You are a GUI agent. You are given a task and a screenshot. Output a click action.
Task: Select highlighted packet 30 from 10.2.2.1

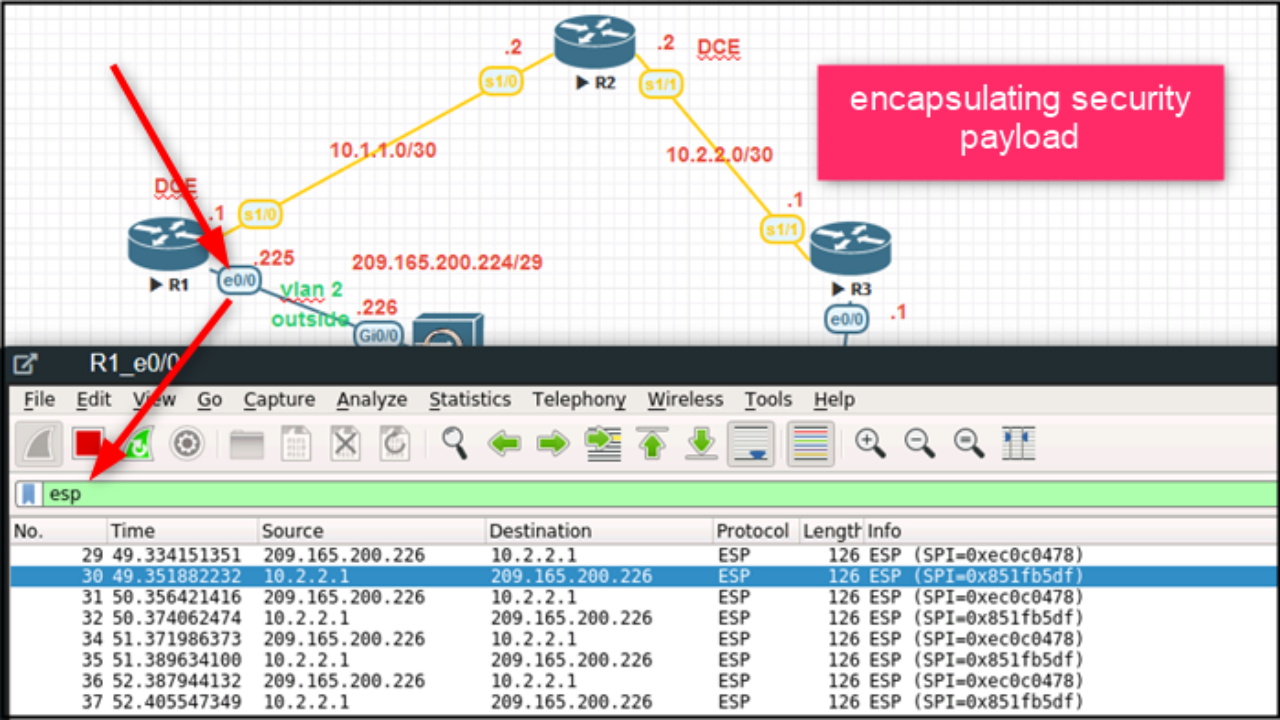[643, 576]
